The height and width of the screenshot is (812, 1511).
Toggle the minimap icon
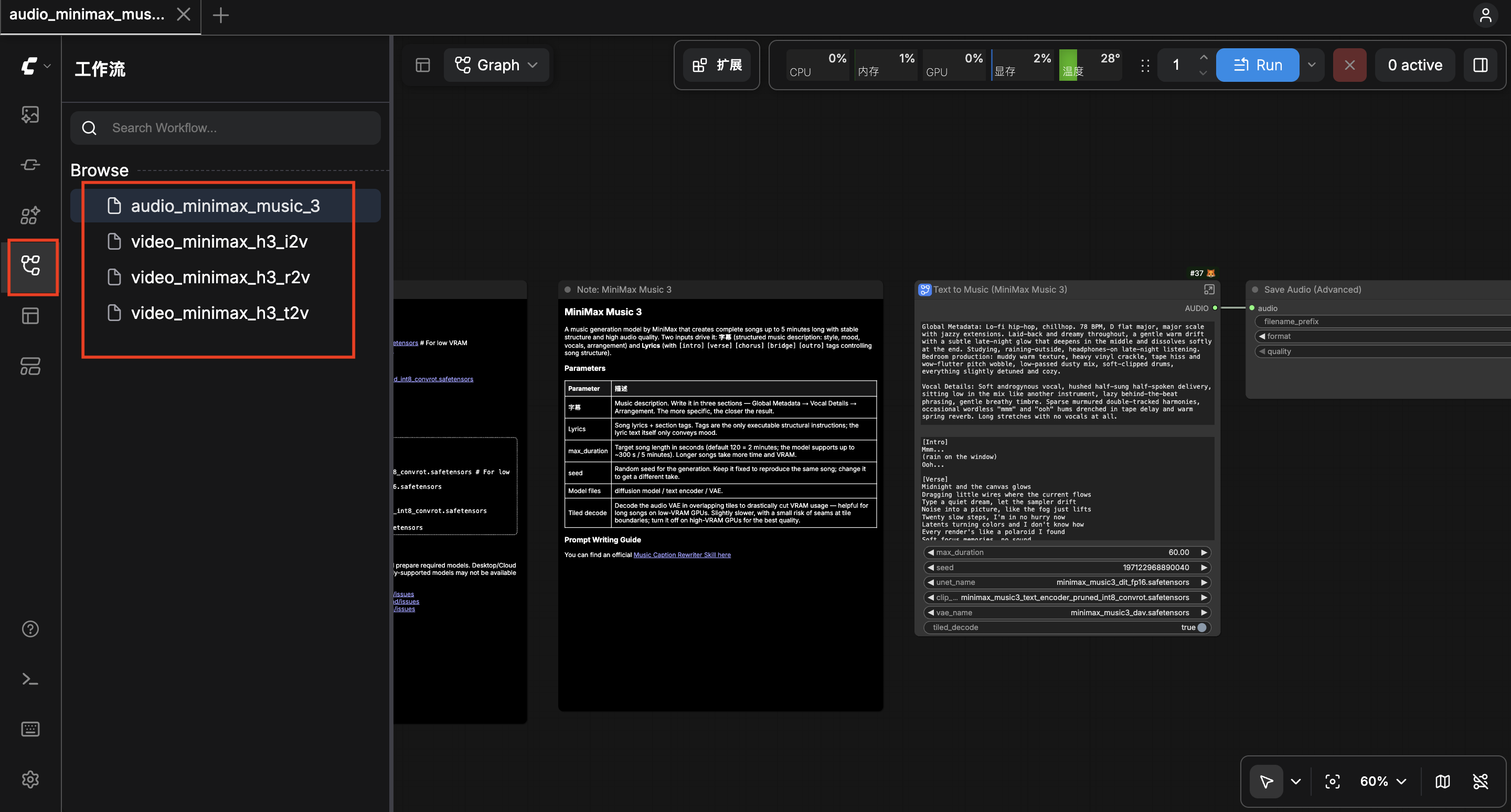1442,781
